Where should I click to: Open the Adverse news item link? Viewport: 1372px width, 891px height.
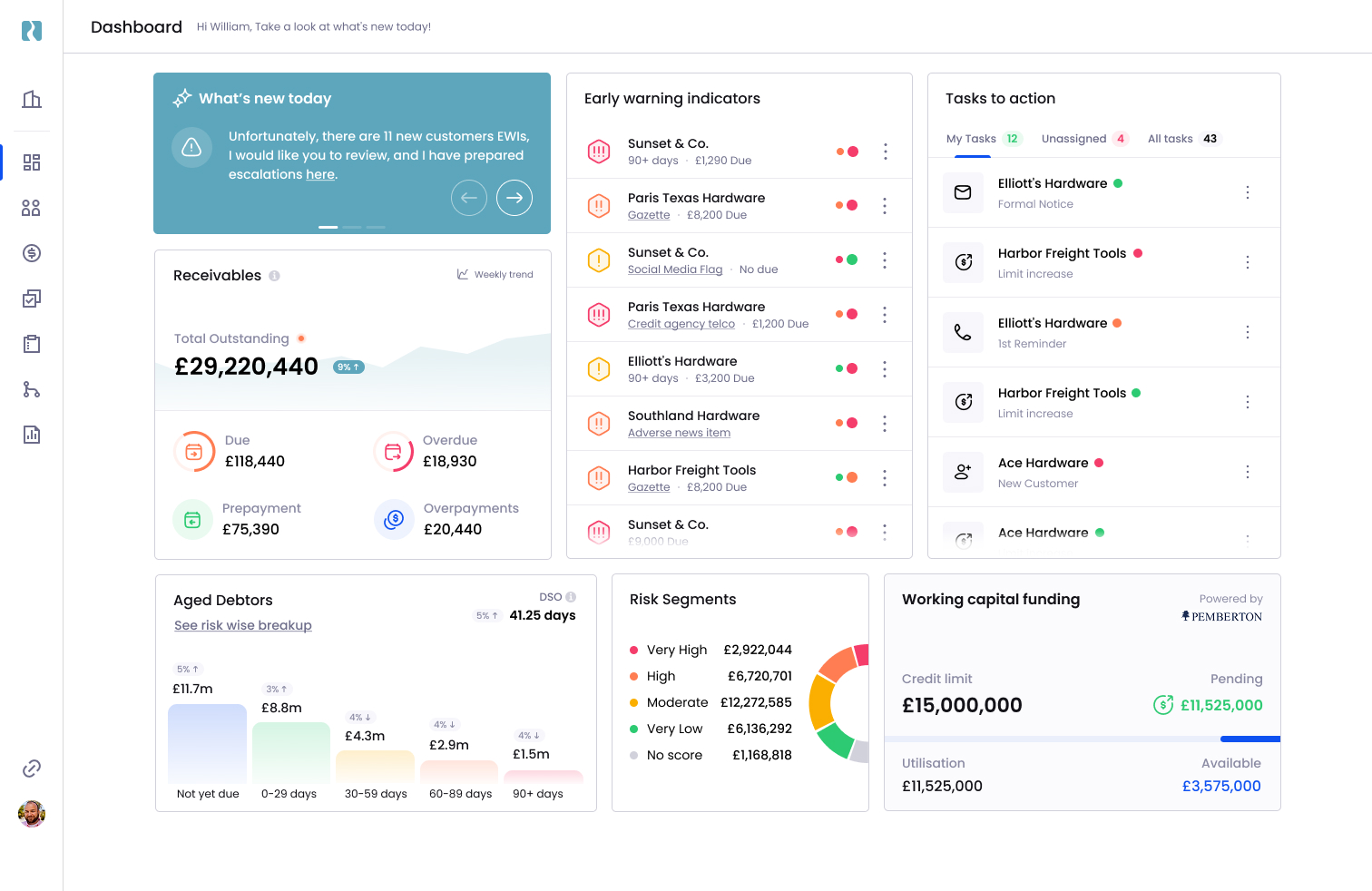point(679,433)
